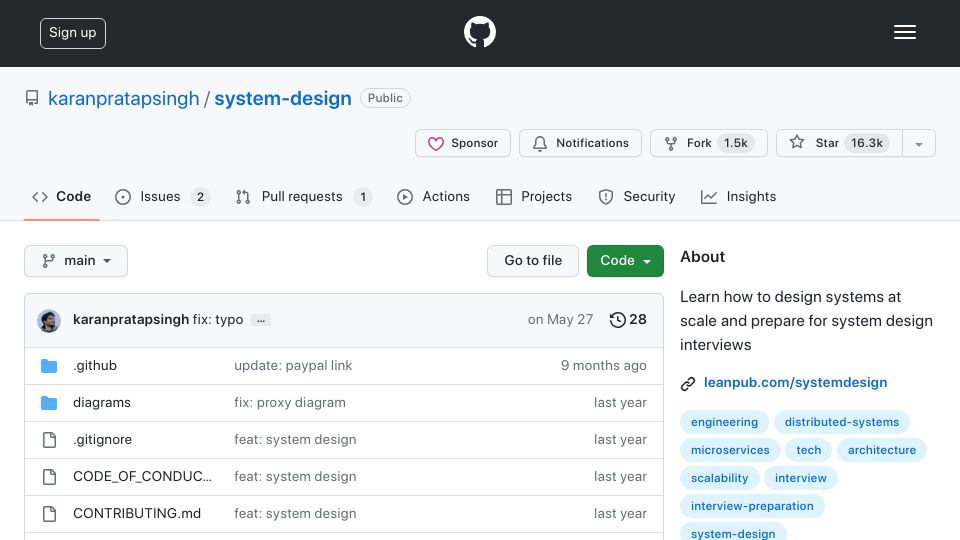Open the karanpratapsingh owner link
Screen dimensions: 960x540
(124, 99)
